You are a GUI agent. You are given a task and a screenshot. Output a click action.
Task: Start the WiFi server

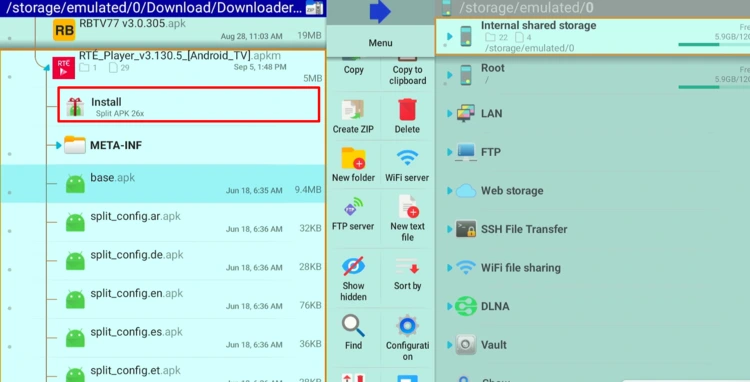pyautogui.click(x=407, y=165)
